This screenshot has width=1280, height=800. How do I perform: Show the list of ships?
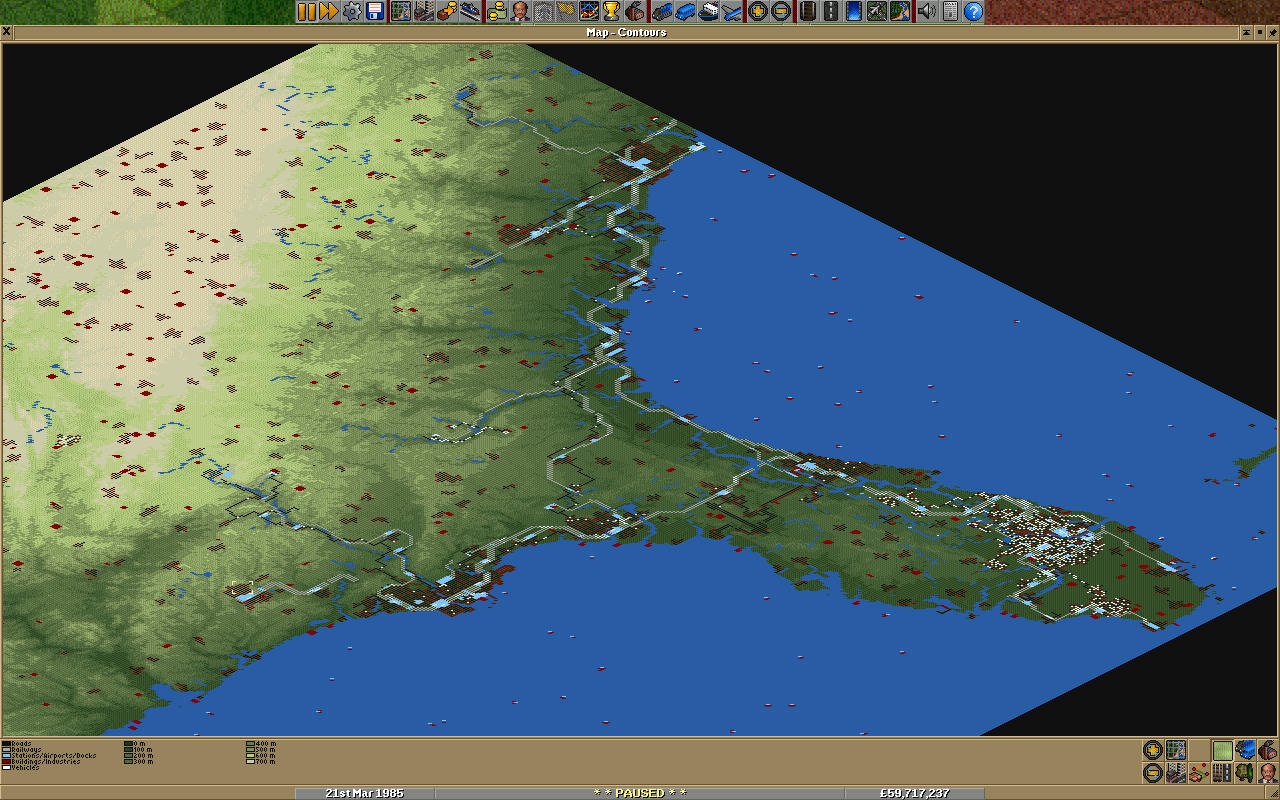pyautogui.click(x=709, y=12)
